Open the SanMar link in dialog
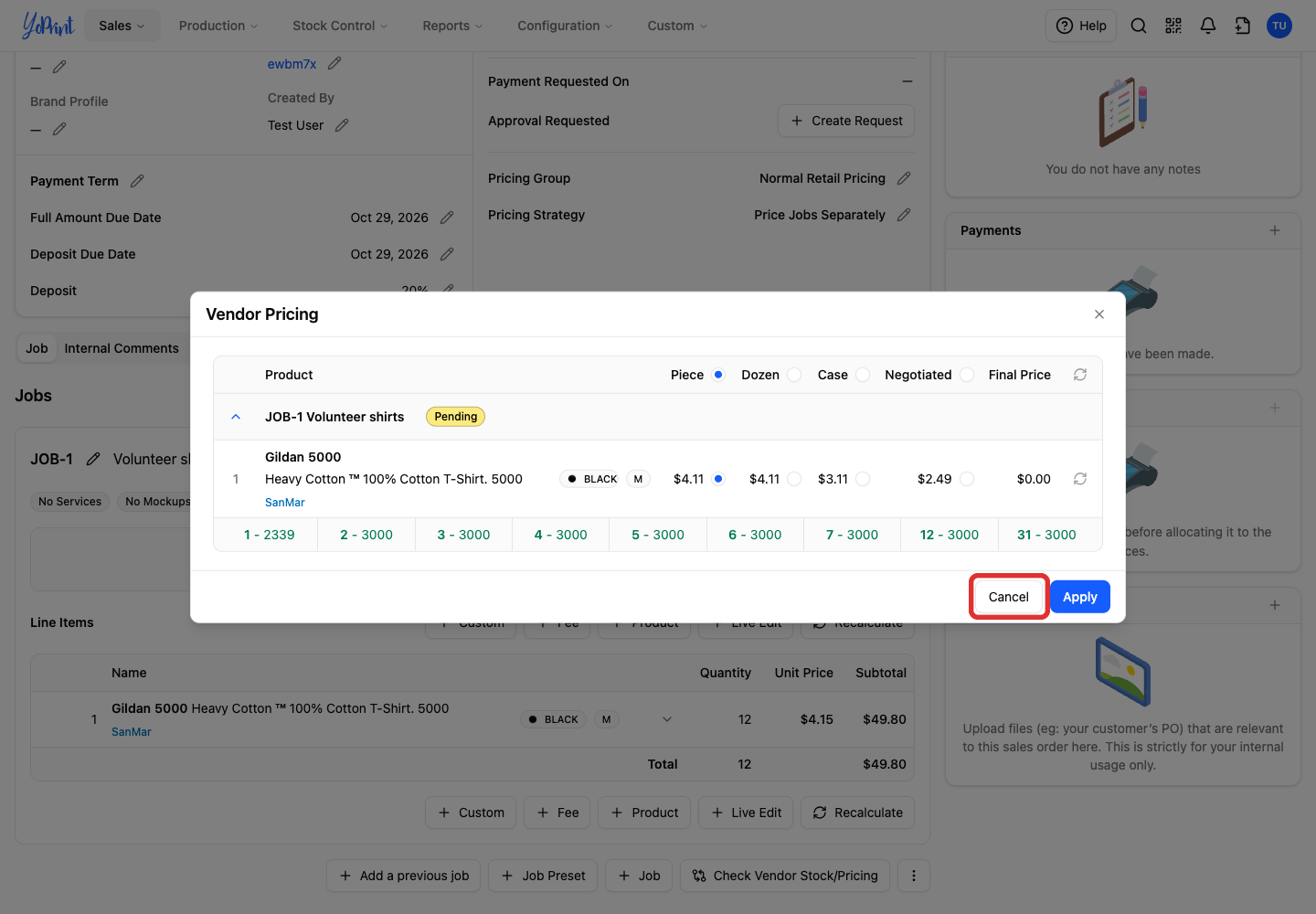 click(x=285, y=503)
